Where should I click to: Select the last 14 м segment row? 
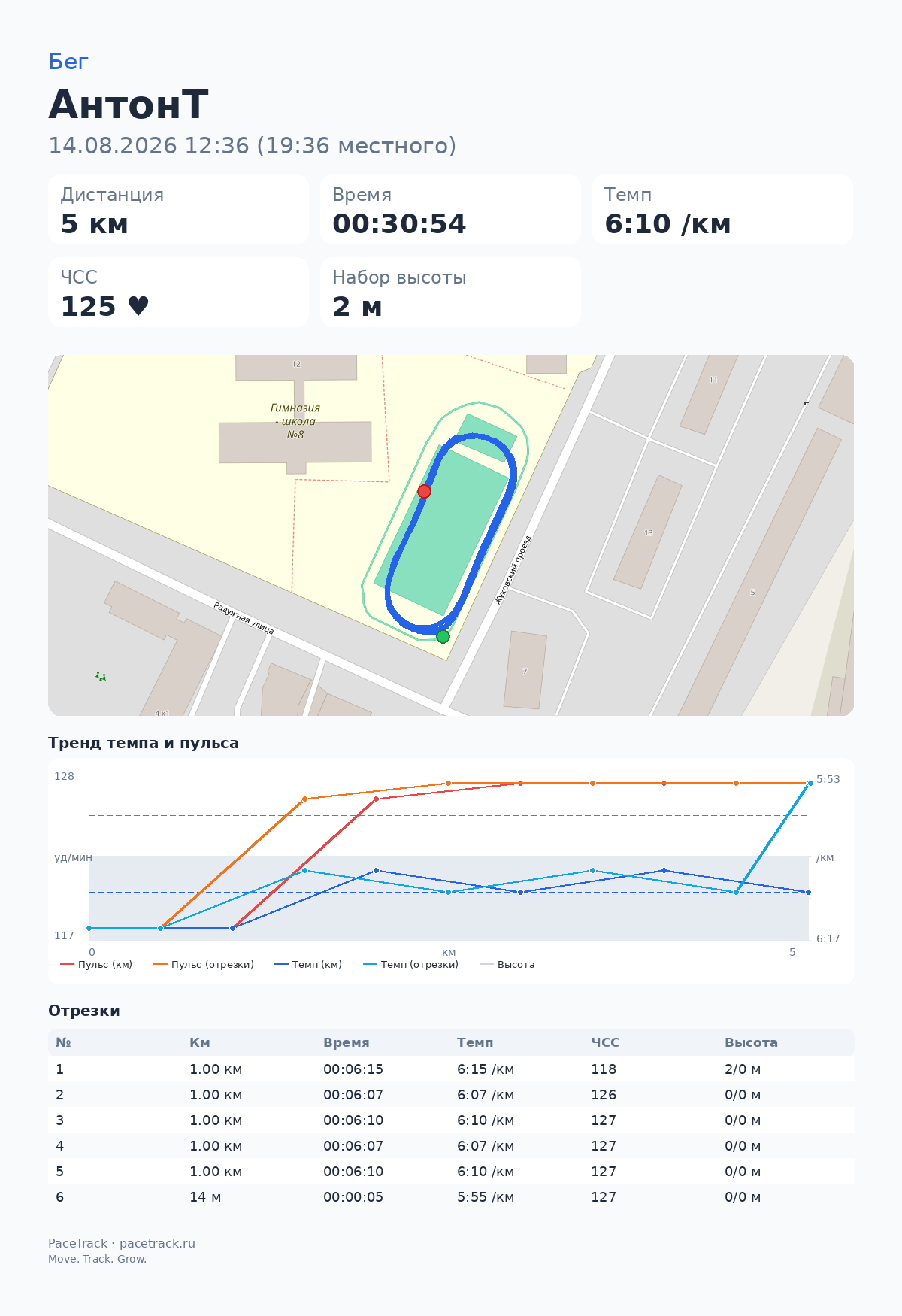tap(451, 1197)
